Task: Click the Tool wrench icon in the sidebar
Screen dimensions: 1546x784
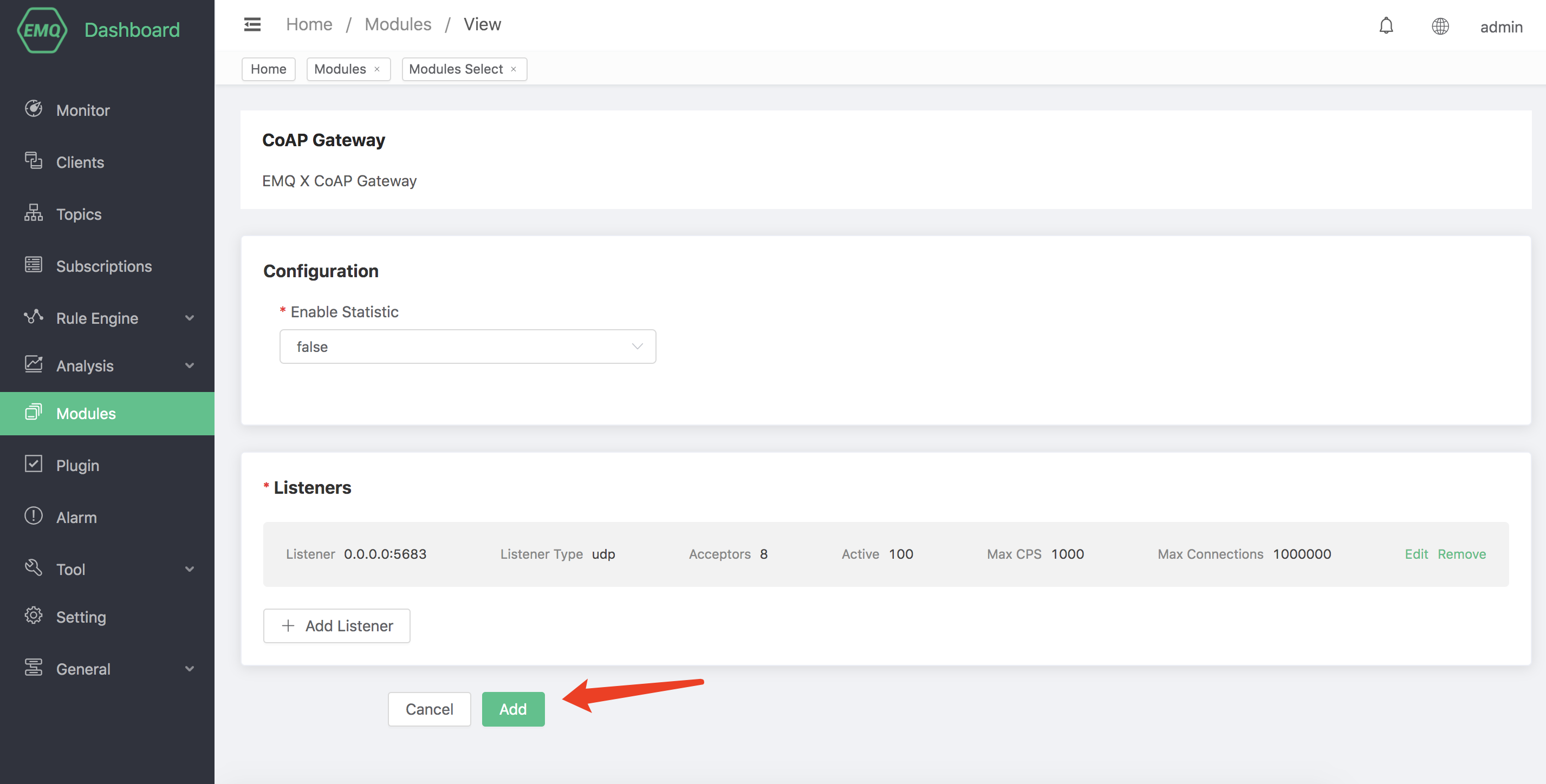Action: pos(34,567)
